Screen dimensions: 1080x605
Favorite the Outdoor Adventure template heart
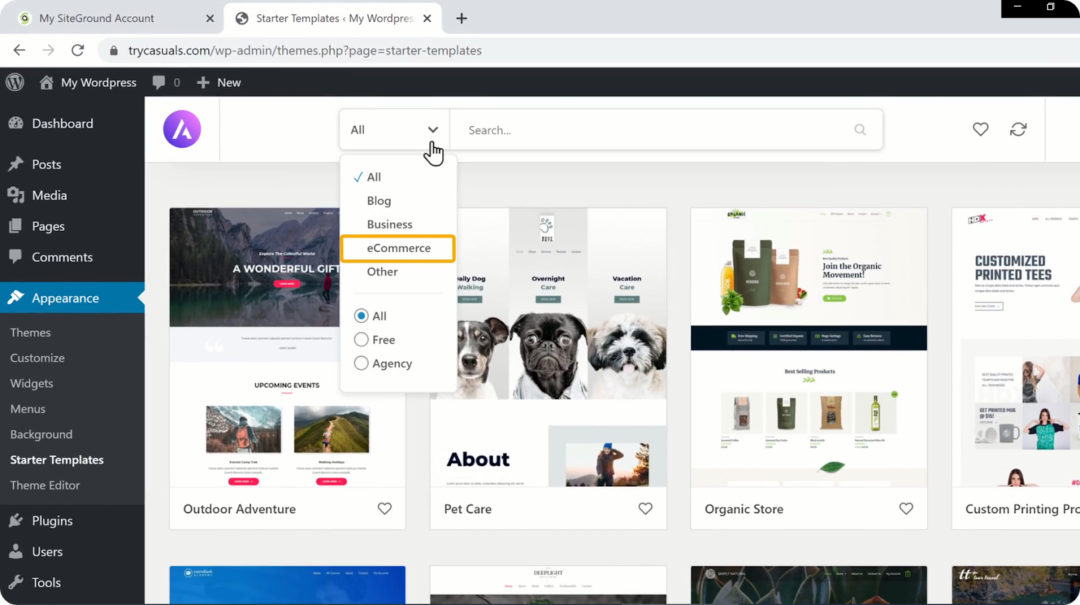[384, 508]
